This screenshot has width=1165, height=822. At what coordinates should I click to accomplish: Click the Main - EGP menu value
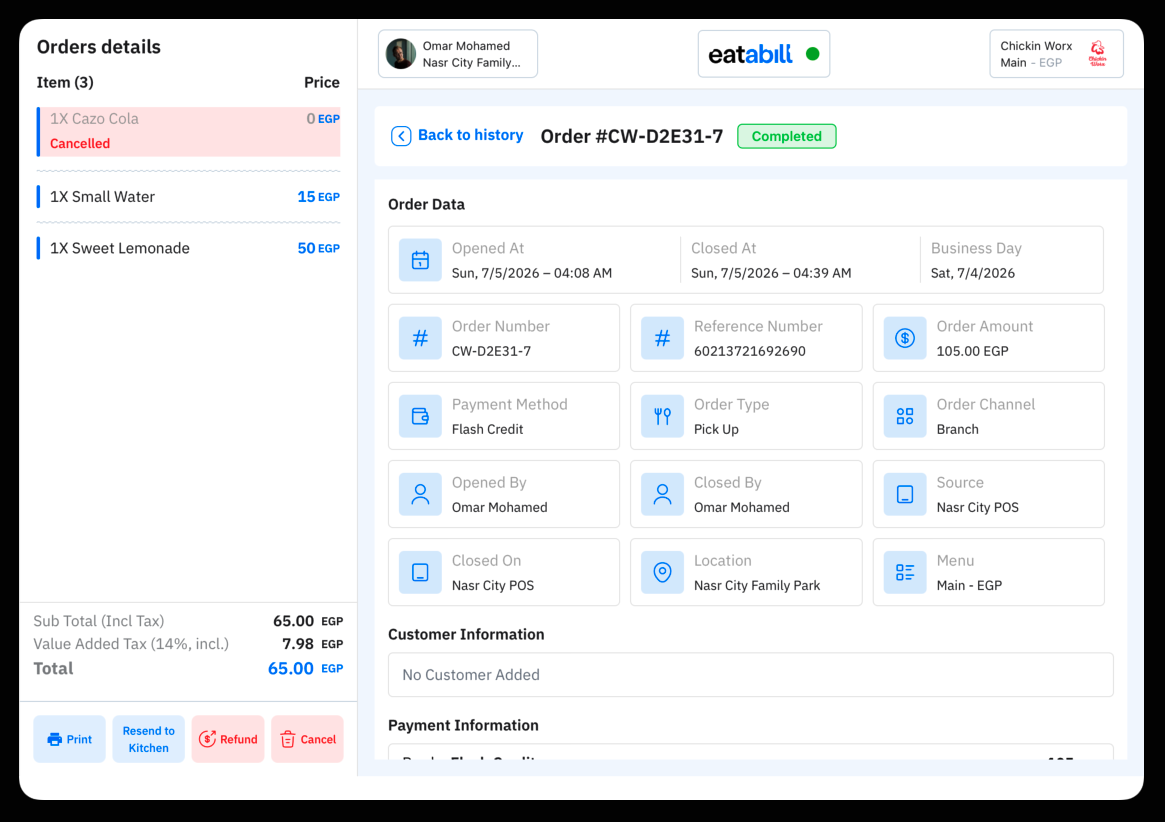[x=969, y=585]
